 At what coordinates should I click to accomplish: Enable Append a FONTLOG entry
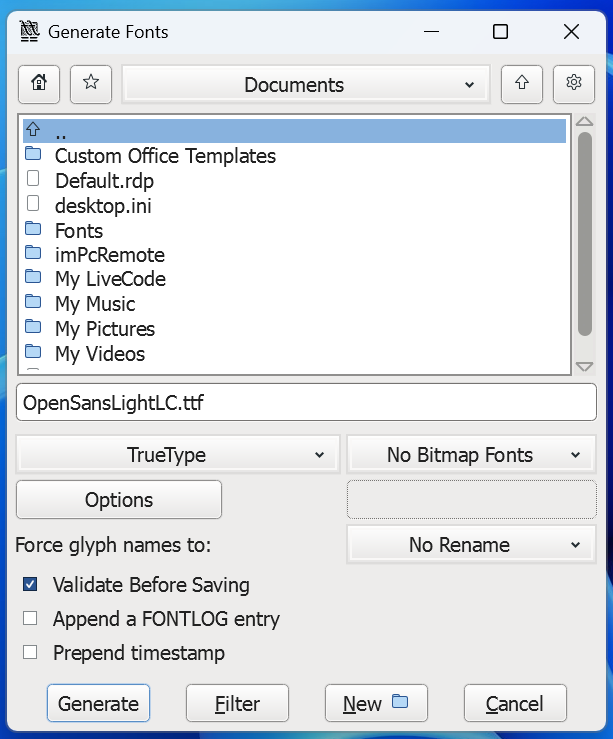coord(31,619)
